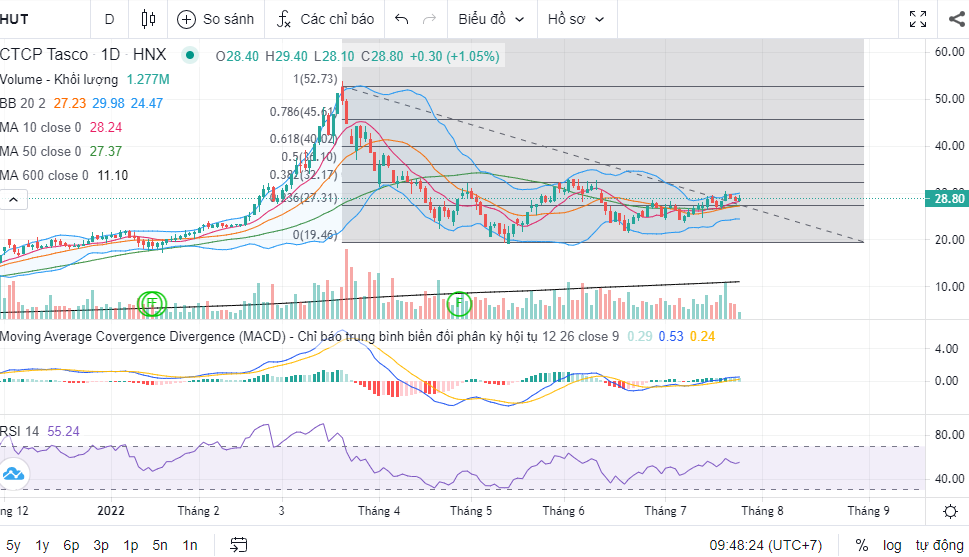Click the TradingView cloud logo
Viewport: 969px width, 557px height.
pos(13,474)
